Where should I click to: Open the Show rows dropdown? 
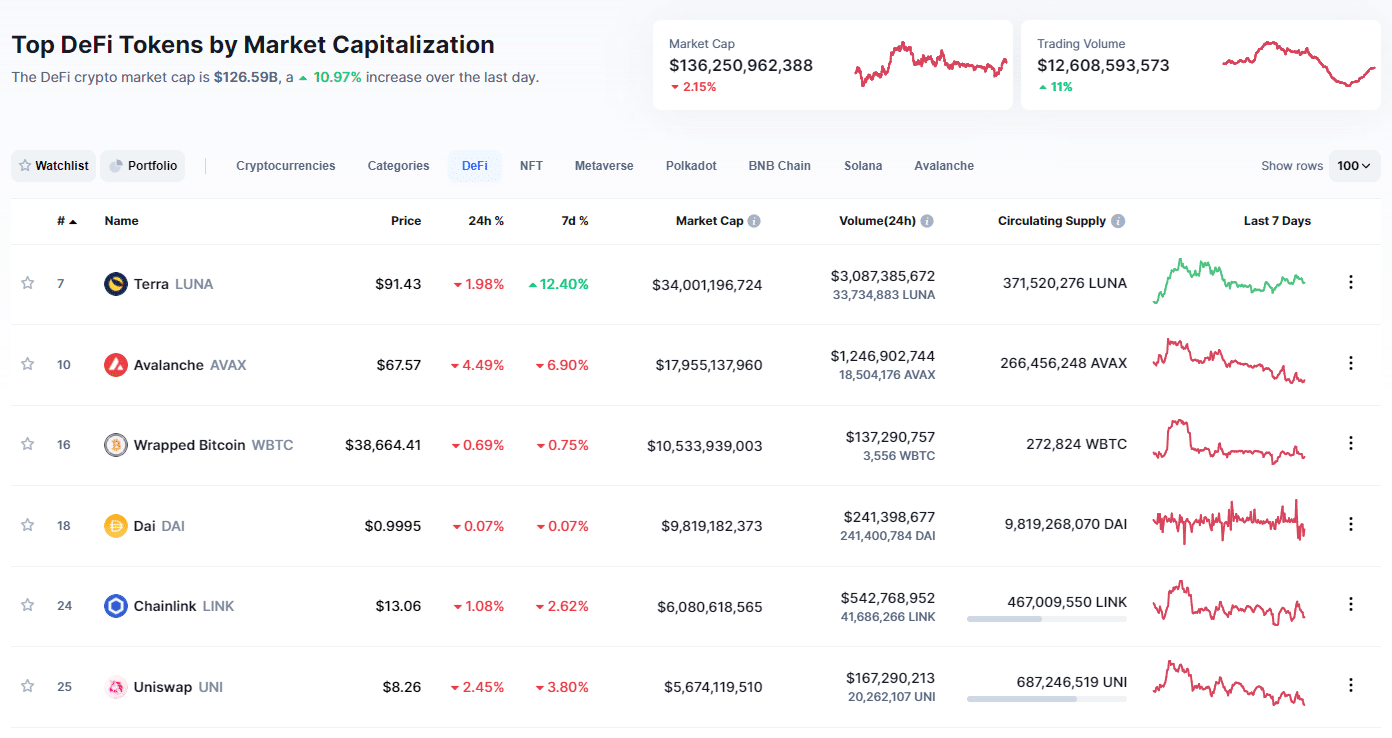click(x=1354, y=165)
